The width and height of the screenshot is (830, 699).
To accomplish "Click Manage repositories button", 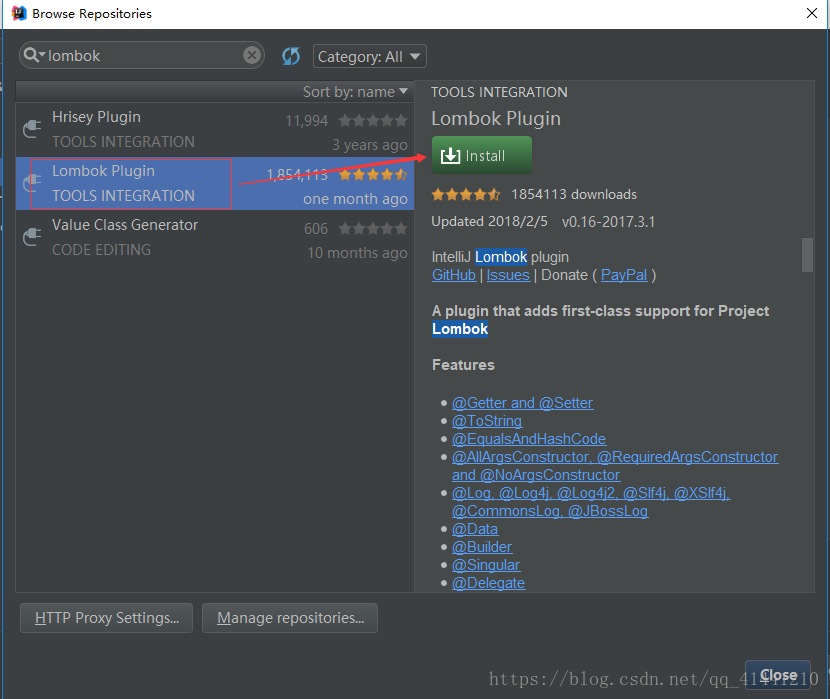I will (290, 618).
